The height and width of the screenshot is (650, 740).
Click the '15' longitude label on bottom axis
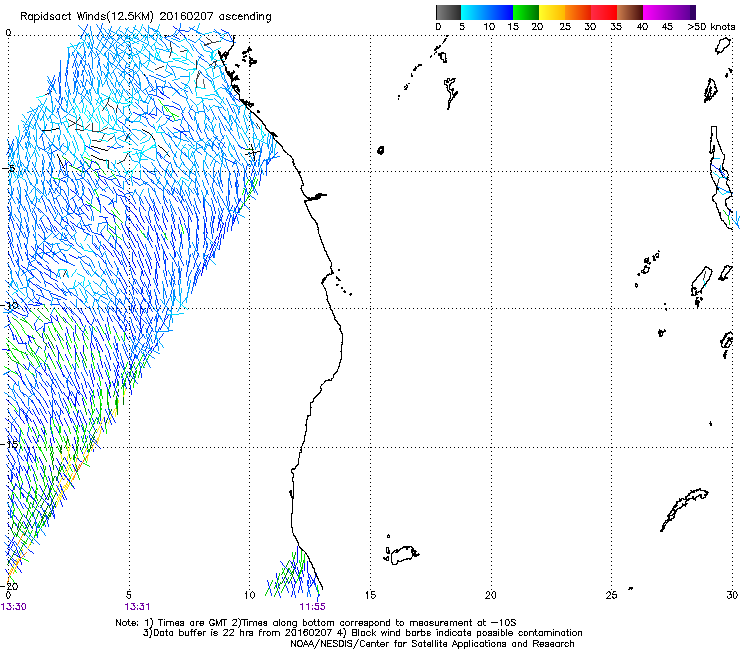[x=370, y=595]
